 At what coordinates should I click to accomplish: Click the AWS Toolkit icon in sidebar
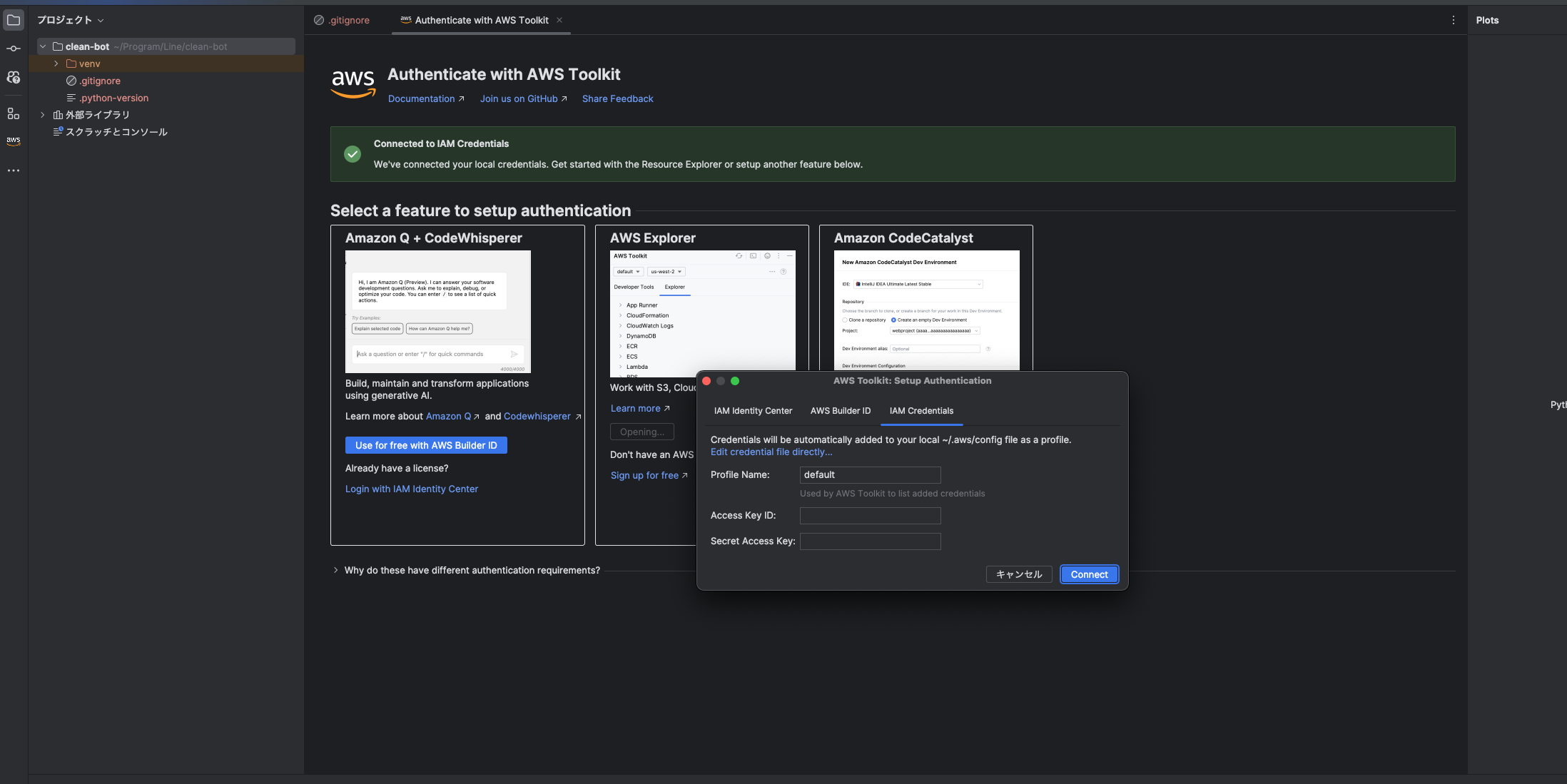click(x=13, y=141)
